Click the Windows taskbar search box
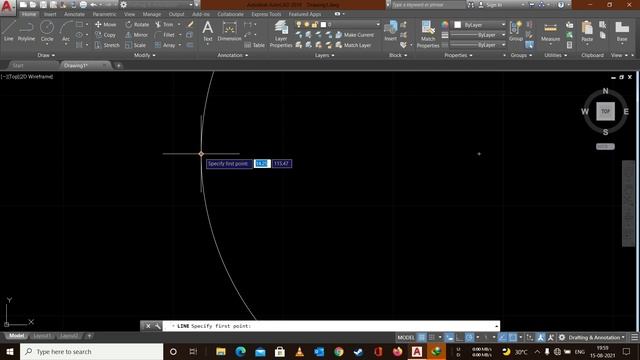Screen dimensions: 640x360 coord(91,351)
